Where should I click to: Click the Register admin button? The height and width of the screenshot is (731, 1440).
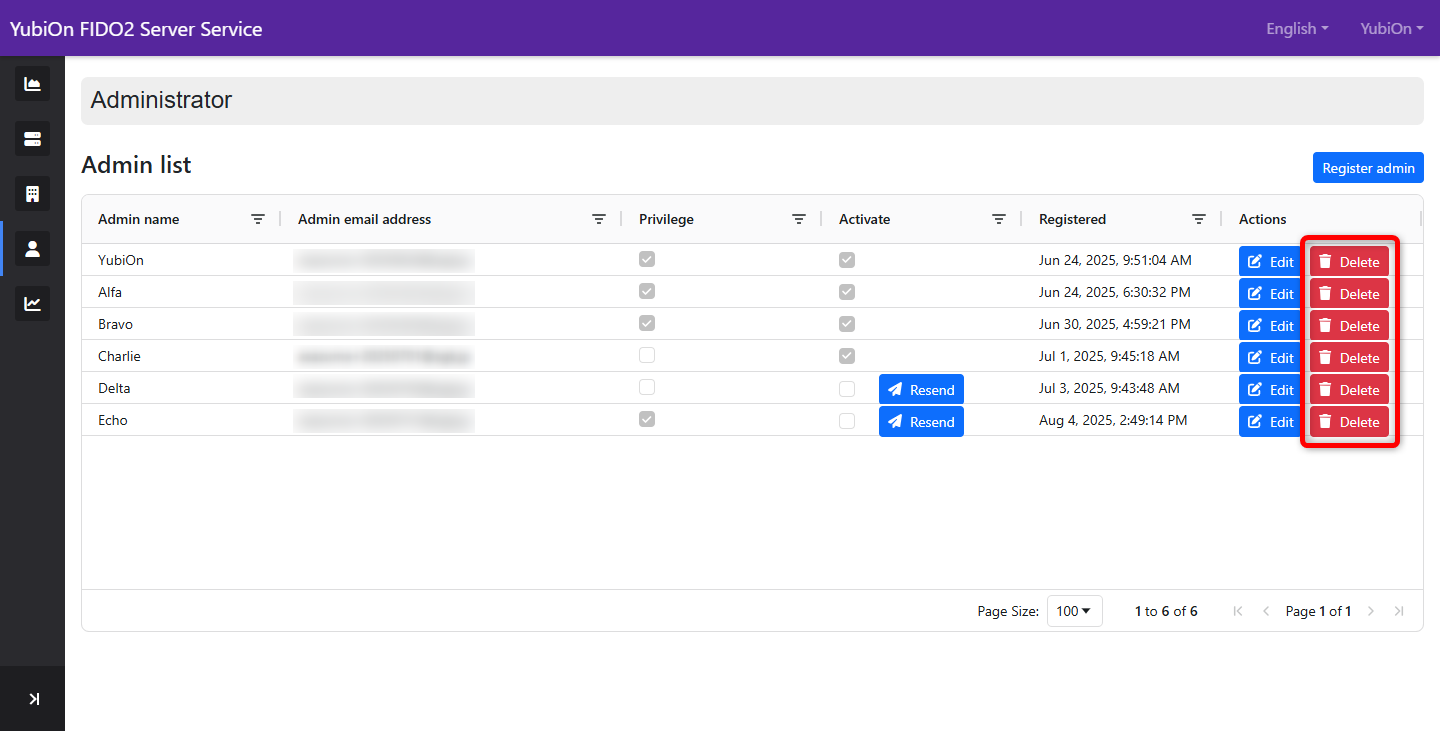(x=1368, y=168)
